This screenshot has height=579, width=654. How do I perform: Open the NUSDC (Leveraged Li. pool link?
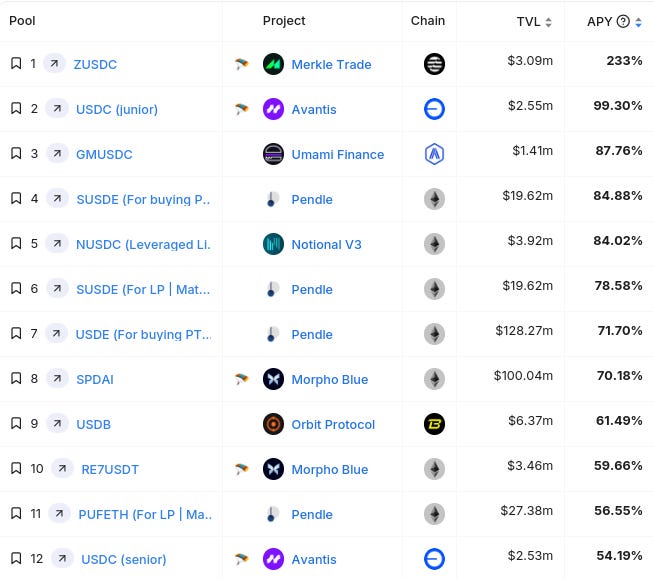[x=143, y=245]
